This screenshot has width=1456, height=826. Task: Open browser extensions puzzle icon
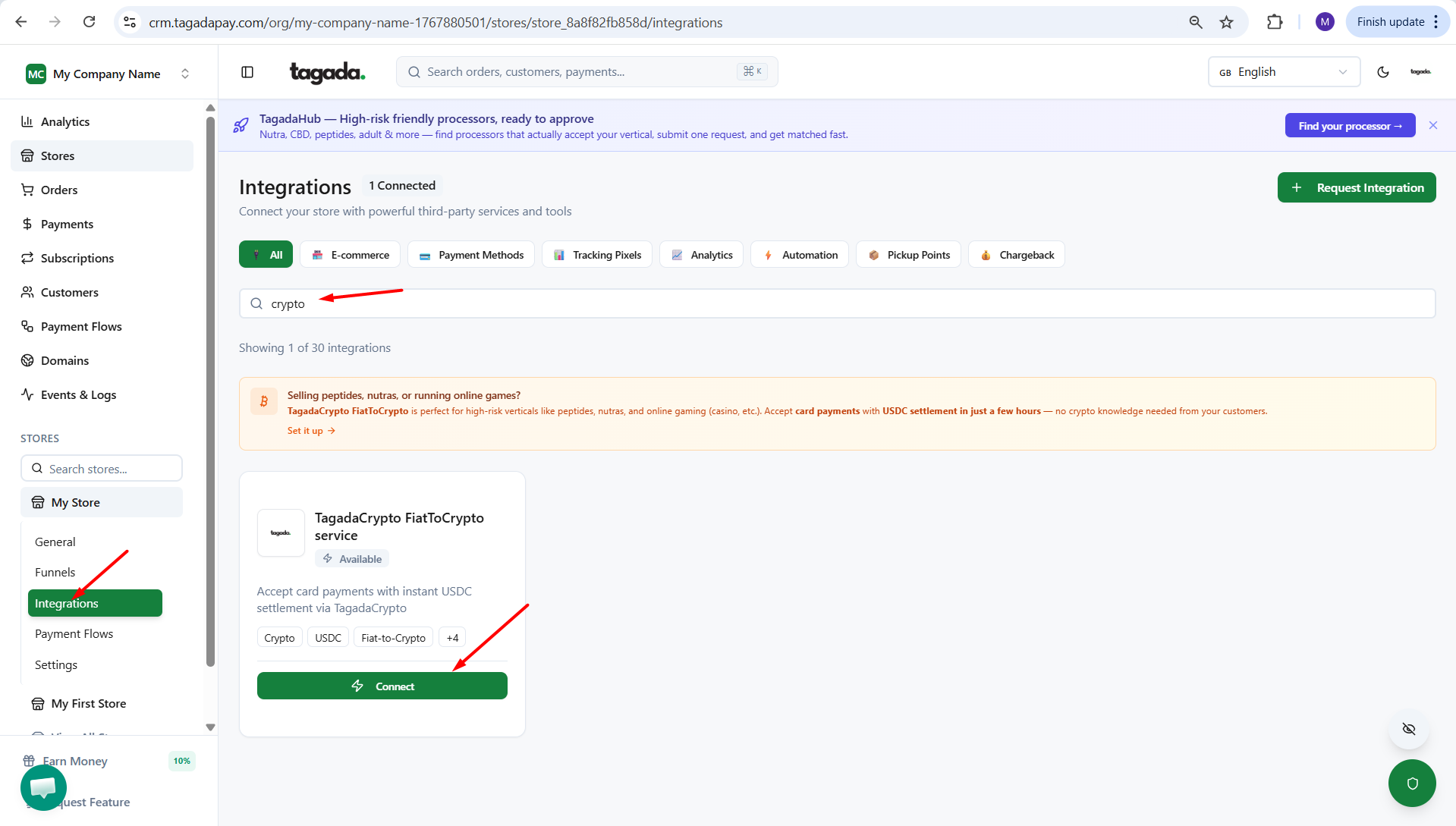[x=1275, y=22]
